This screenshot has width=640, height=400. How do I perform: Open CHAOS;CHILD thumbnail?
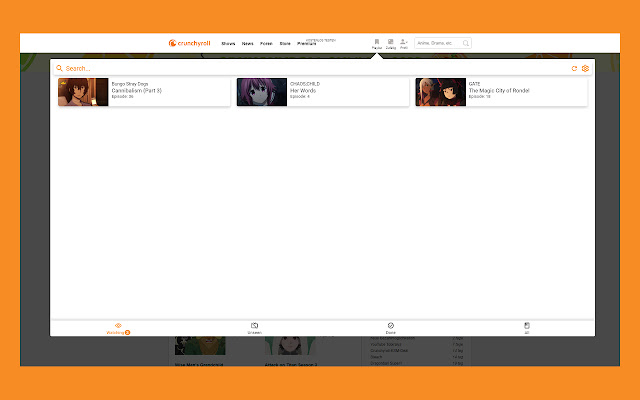pos(262,92)
